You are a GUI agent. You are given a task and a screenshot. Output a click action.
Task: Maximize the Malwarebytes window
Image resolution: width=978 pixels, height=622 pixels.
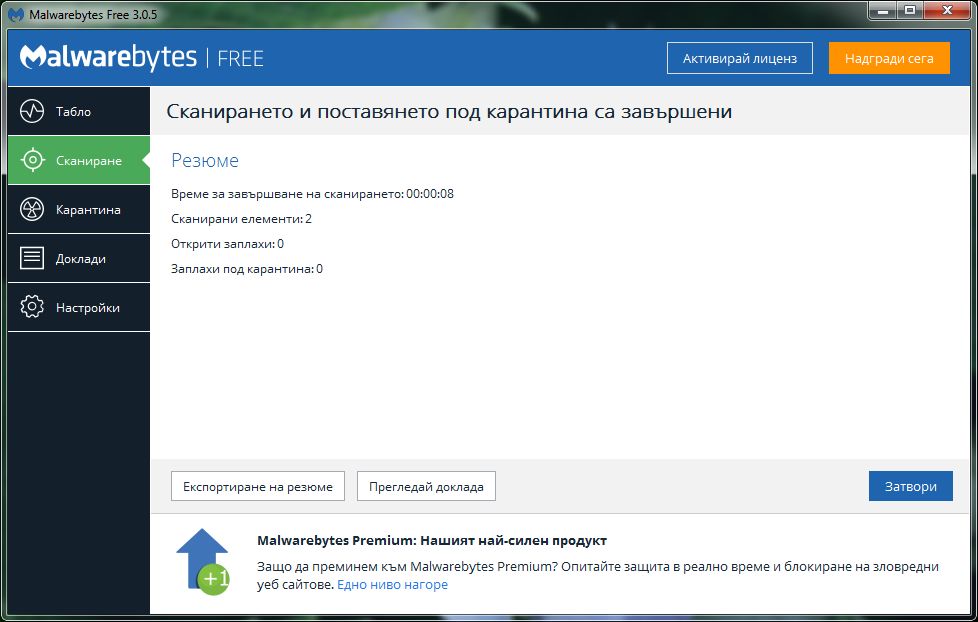pos(910,11)
